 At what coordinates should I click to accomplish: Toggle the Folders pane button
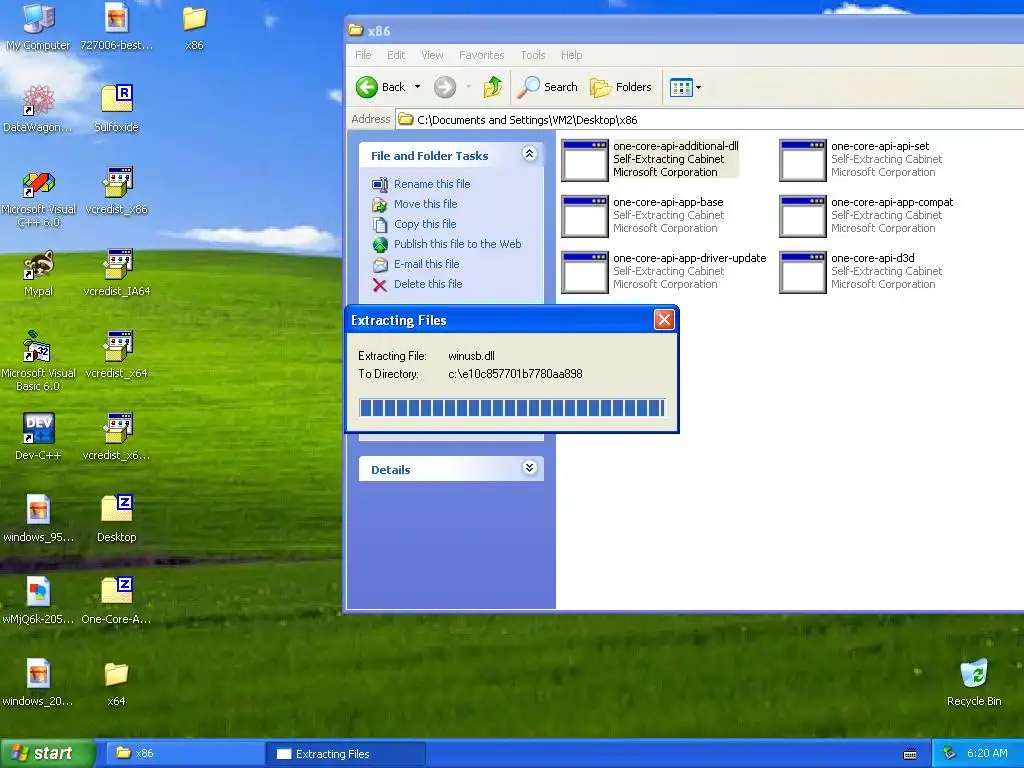tap(620, 87)
